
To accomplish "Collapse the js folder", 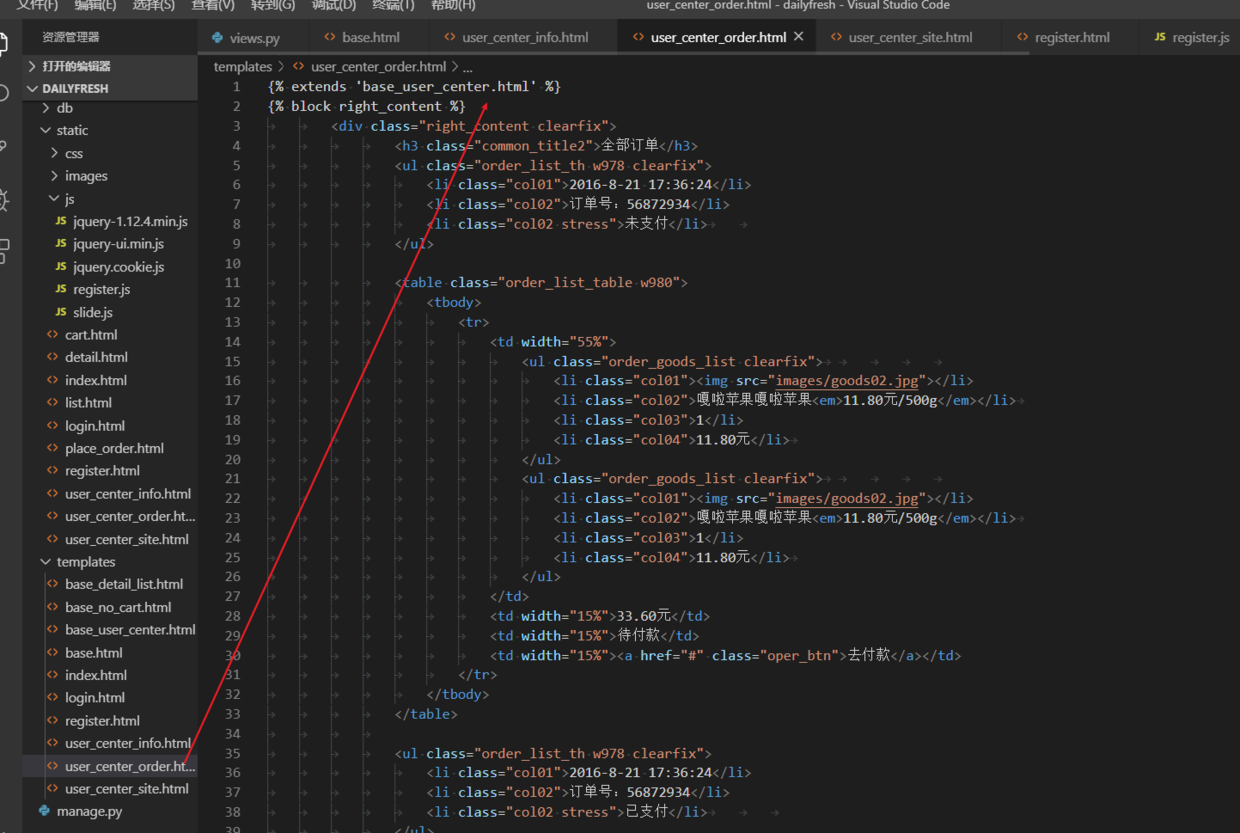I will pos(54,199).
